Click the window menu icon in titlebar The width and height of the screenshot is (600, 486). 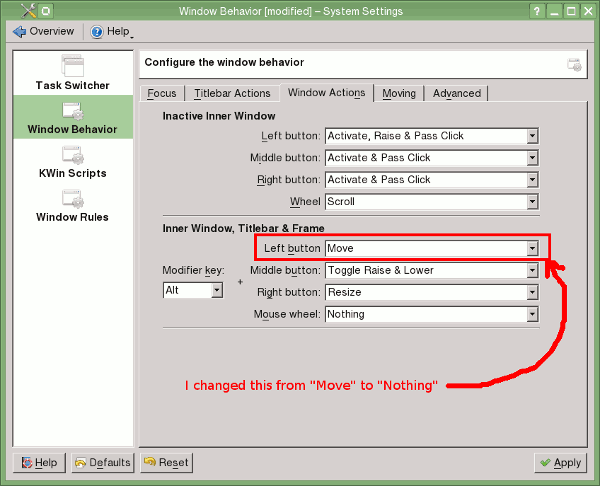point(12,11)
